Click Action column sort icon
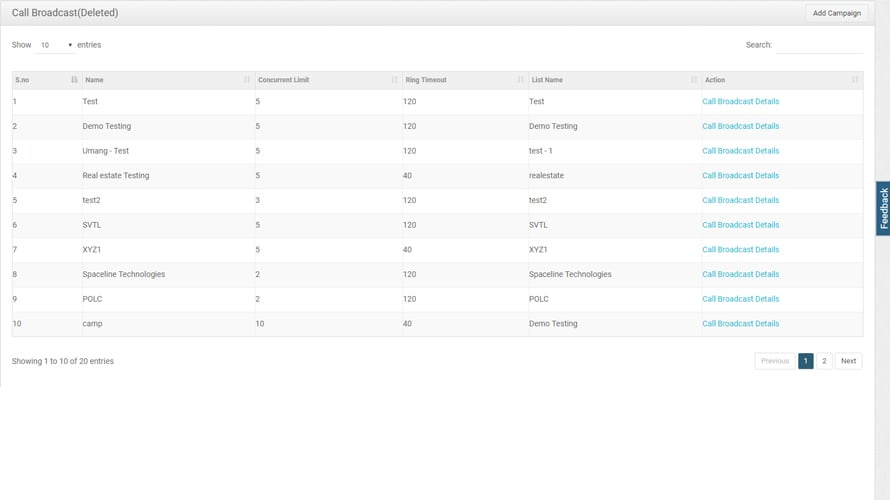The image size is (890, 500). (855, 80)
